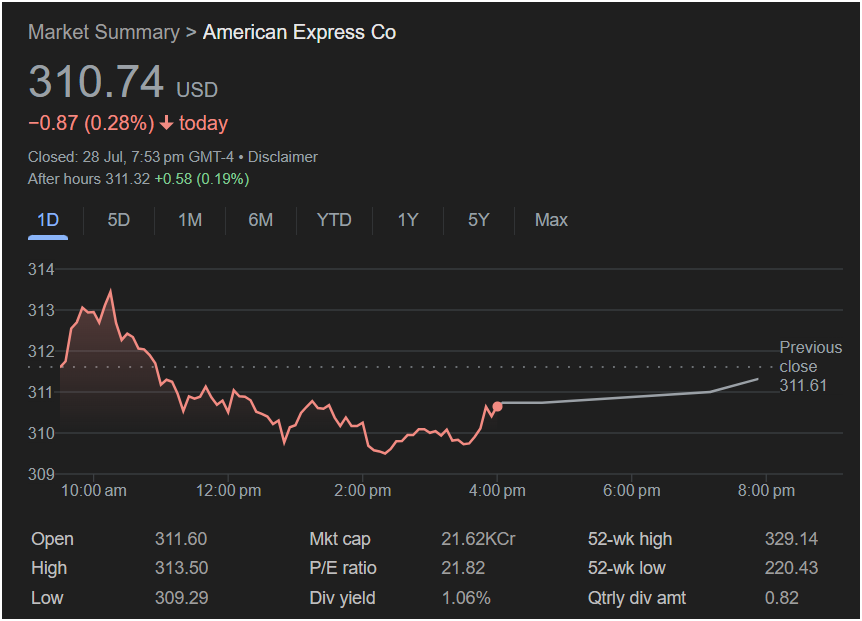Image resolution: width=862 pixels, height=621 pixels.
Task: Switch to the 5D time range tab
Action: coord(119,220)
